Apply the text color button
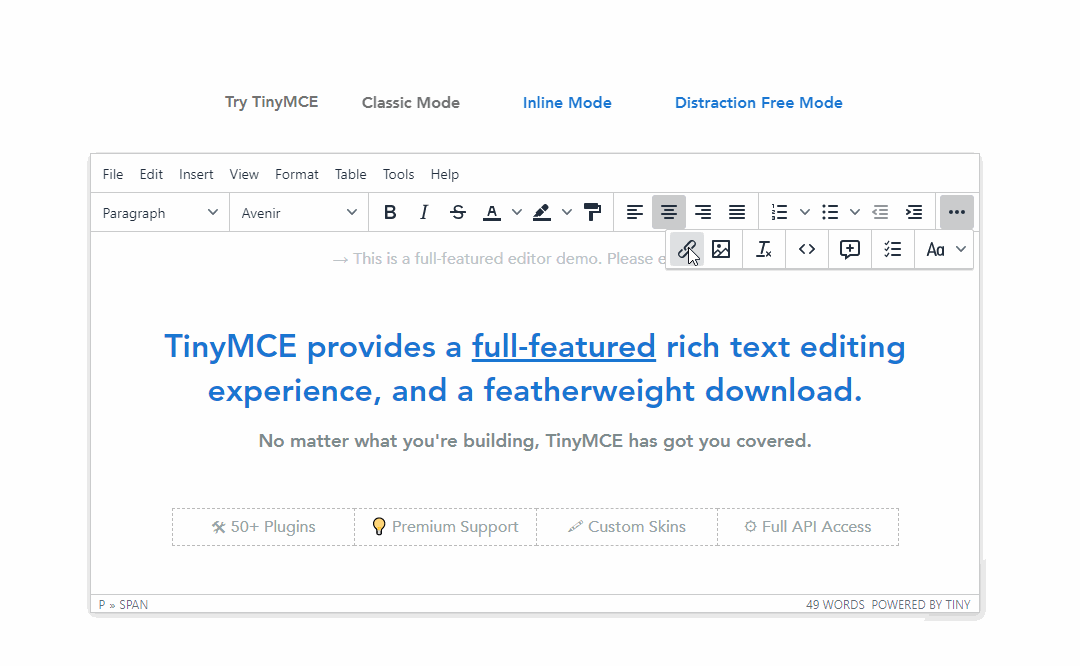1080x666 pixels. pyautogui.click(x=492, y=212)
